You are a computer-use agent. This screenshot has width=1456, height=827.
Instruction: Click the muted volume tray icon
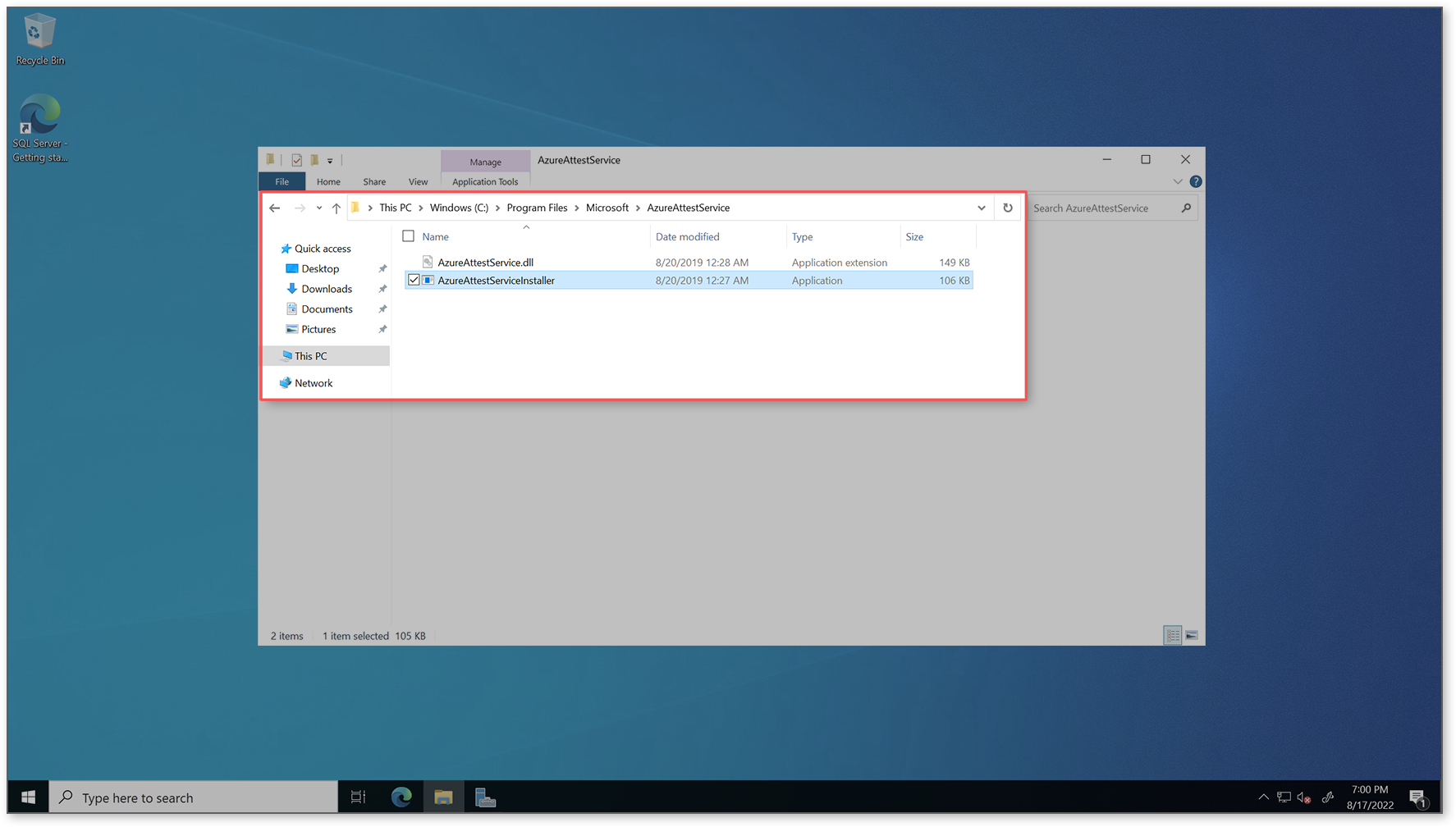pyautogui.click(x=1304, y=797)
